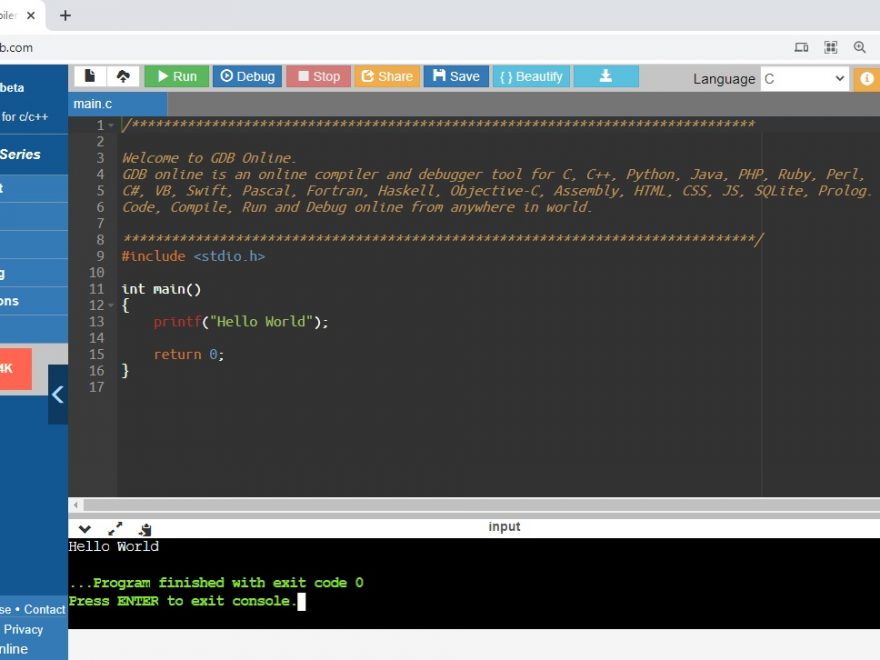Image resolution: width=880 pixels, height=660 pixels.
Task: Open a new browser tab
Action: tap(66, 15)
